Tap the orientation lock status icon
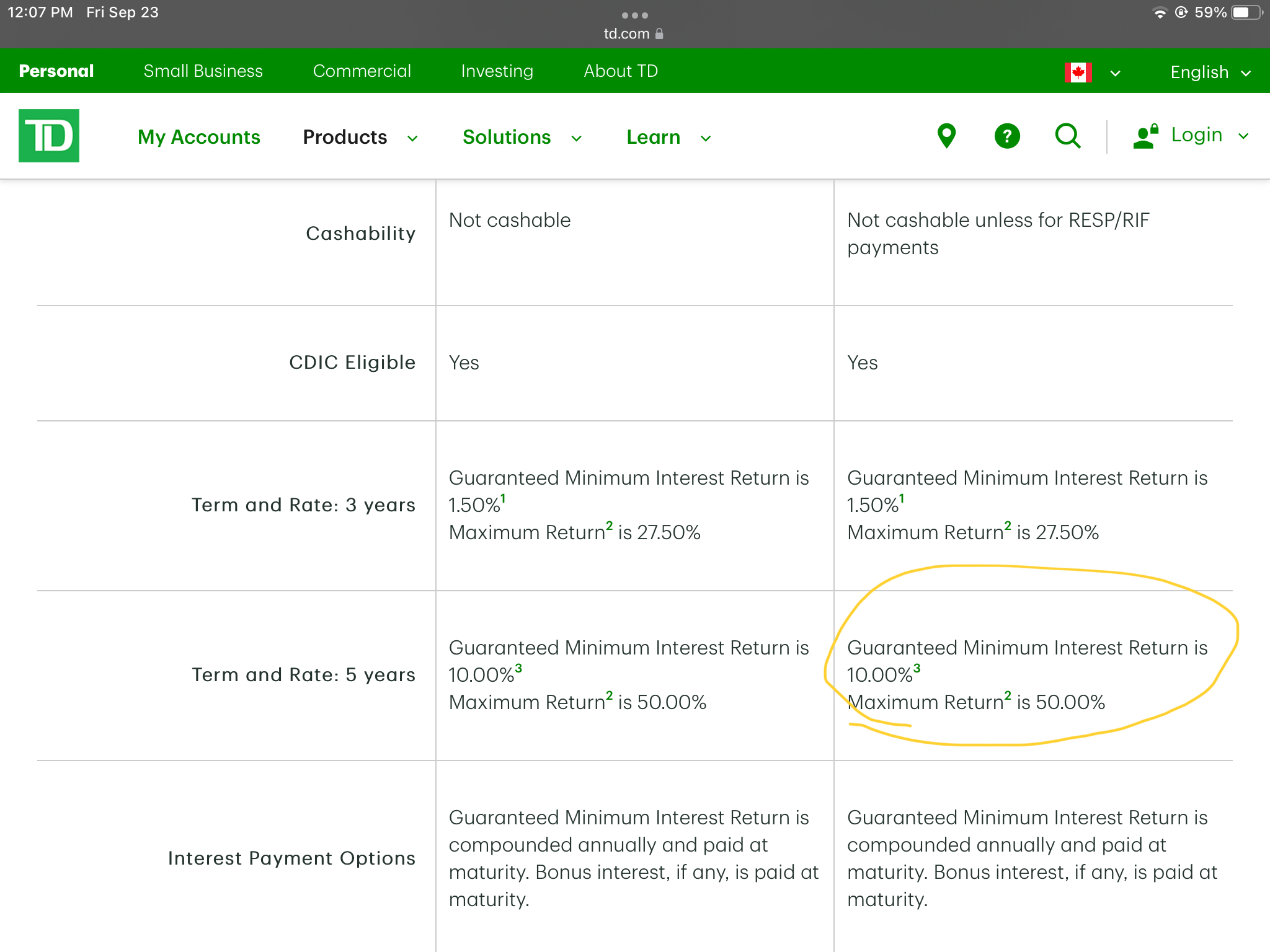This screenshot has width=1270, height=952. coord(1181,12)
